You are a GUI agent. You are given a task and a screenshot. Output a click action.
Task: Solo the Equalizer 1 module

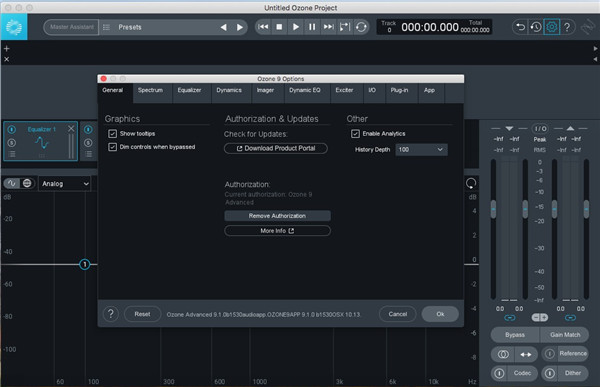click(x=12, y=143)
